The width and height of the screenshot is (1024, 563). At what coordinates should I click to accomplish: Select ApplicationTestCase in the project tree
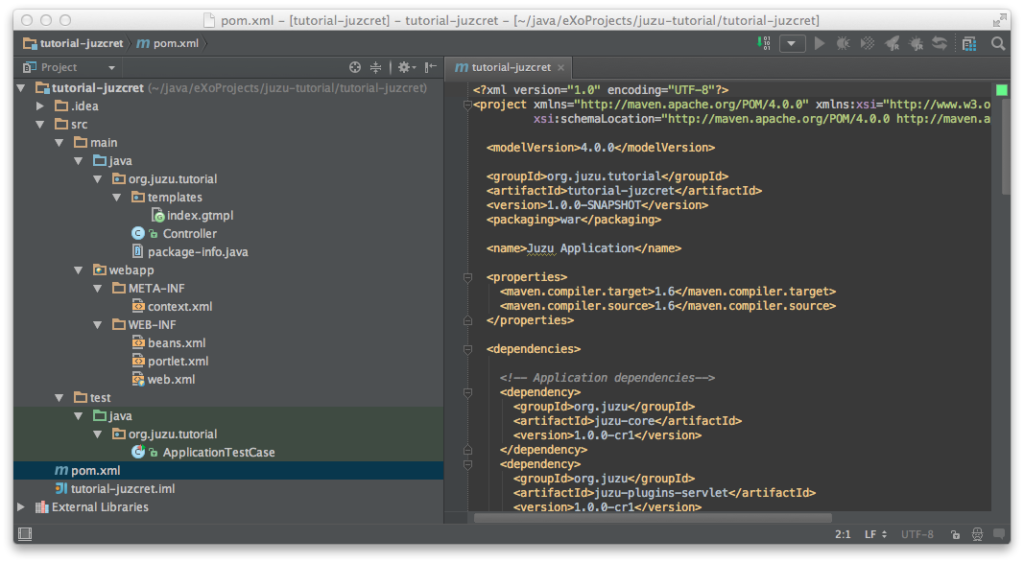[x=218, y=452]
